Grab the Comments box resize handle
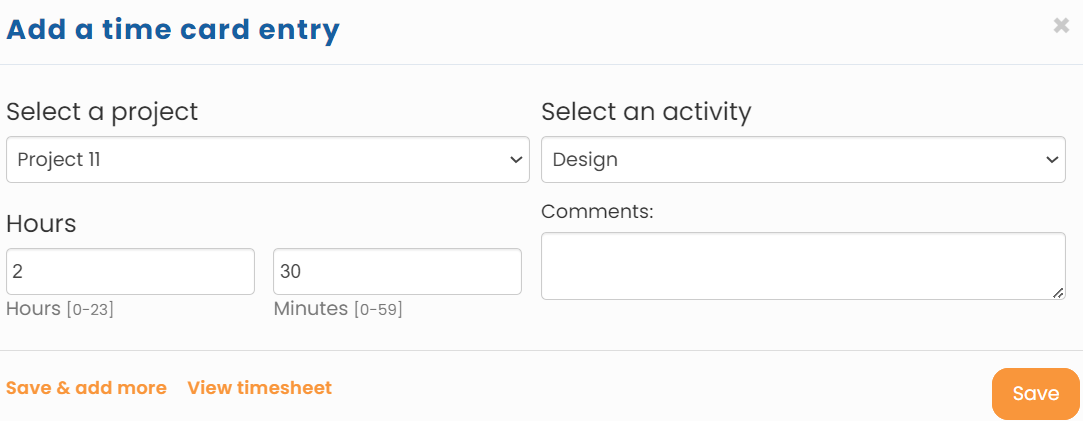This screenshot has height=421, width=1083. 1058,292
